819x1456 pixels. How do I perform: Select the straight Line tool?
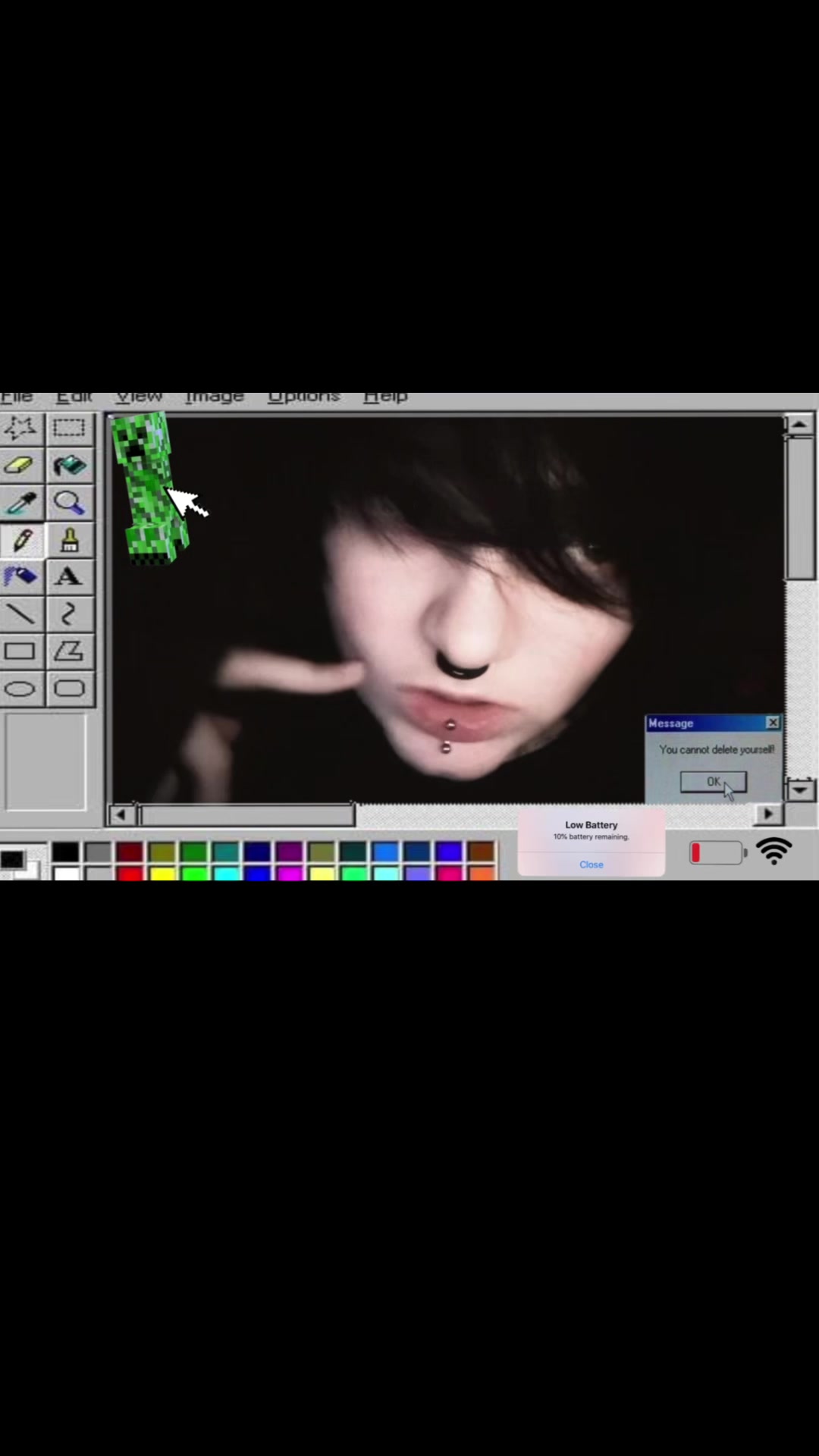[x=21, y=614]
